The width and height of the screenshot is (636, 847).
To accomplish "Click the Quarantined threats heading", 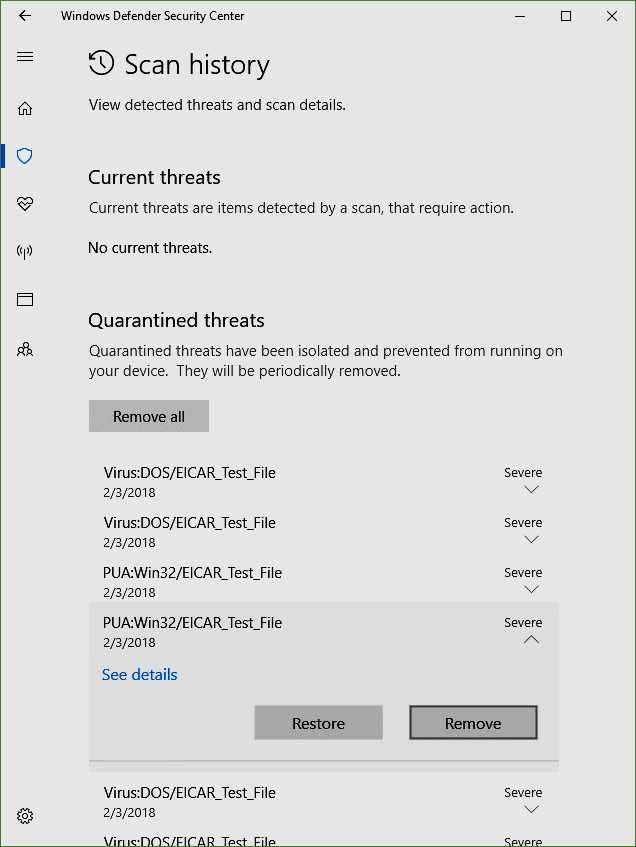I will pyautogui.click(x=176, y=320).
